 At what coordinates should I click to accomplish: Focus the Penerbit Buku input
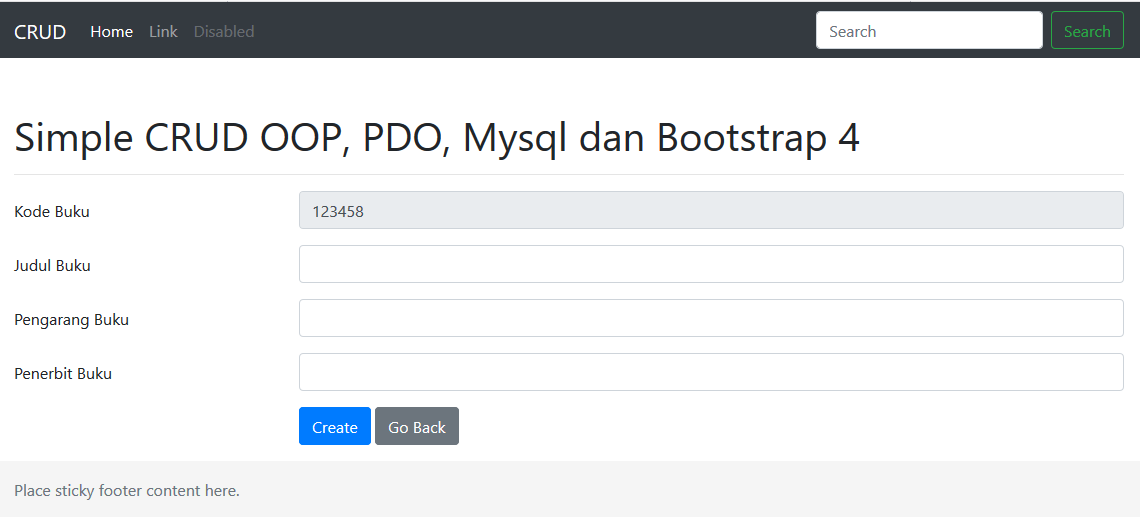tap(711, 372)
